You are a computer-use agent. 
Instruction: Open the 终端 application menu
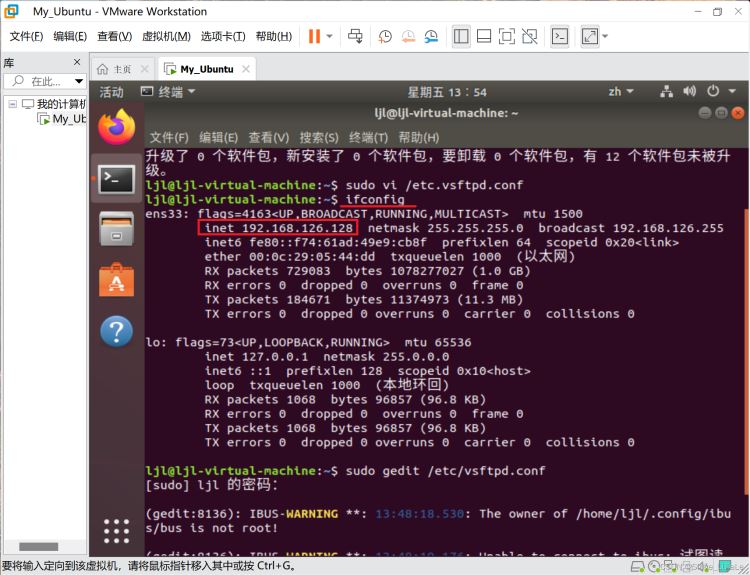tap(168, 92)
